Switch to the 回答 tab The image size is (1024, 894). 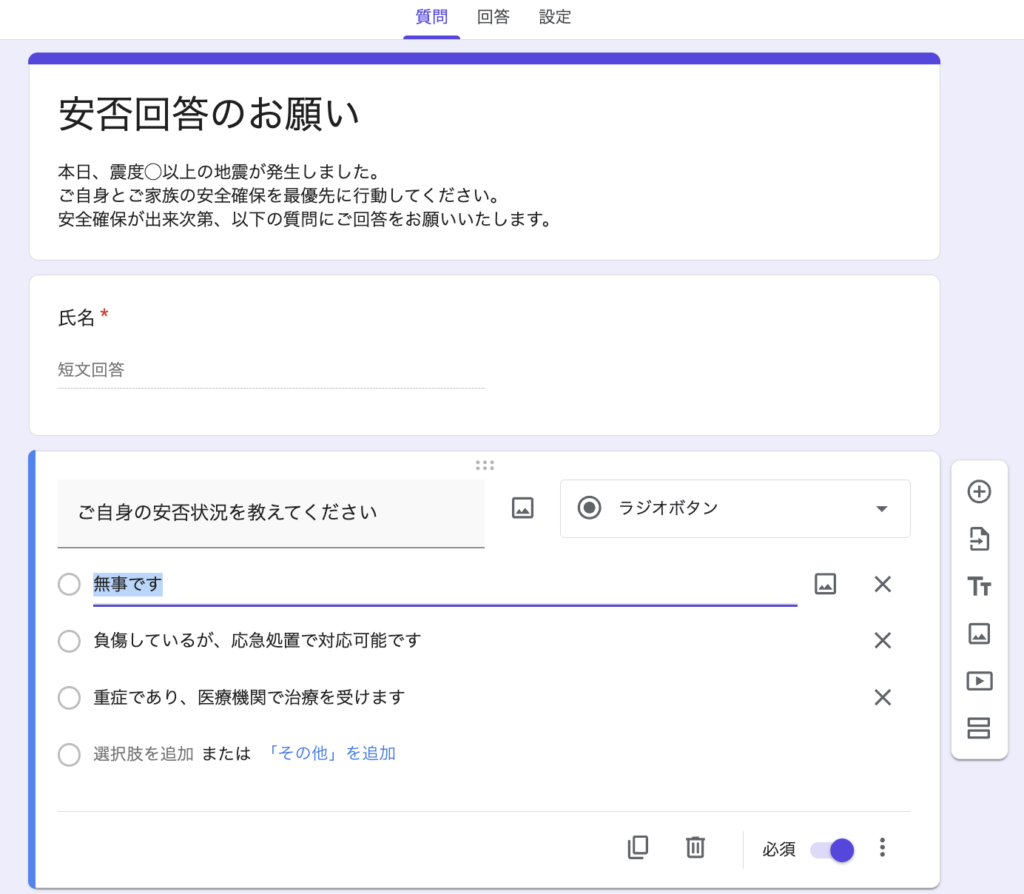493,17
